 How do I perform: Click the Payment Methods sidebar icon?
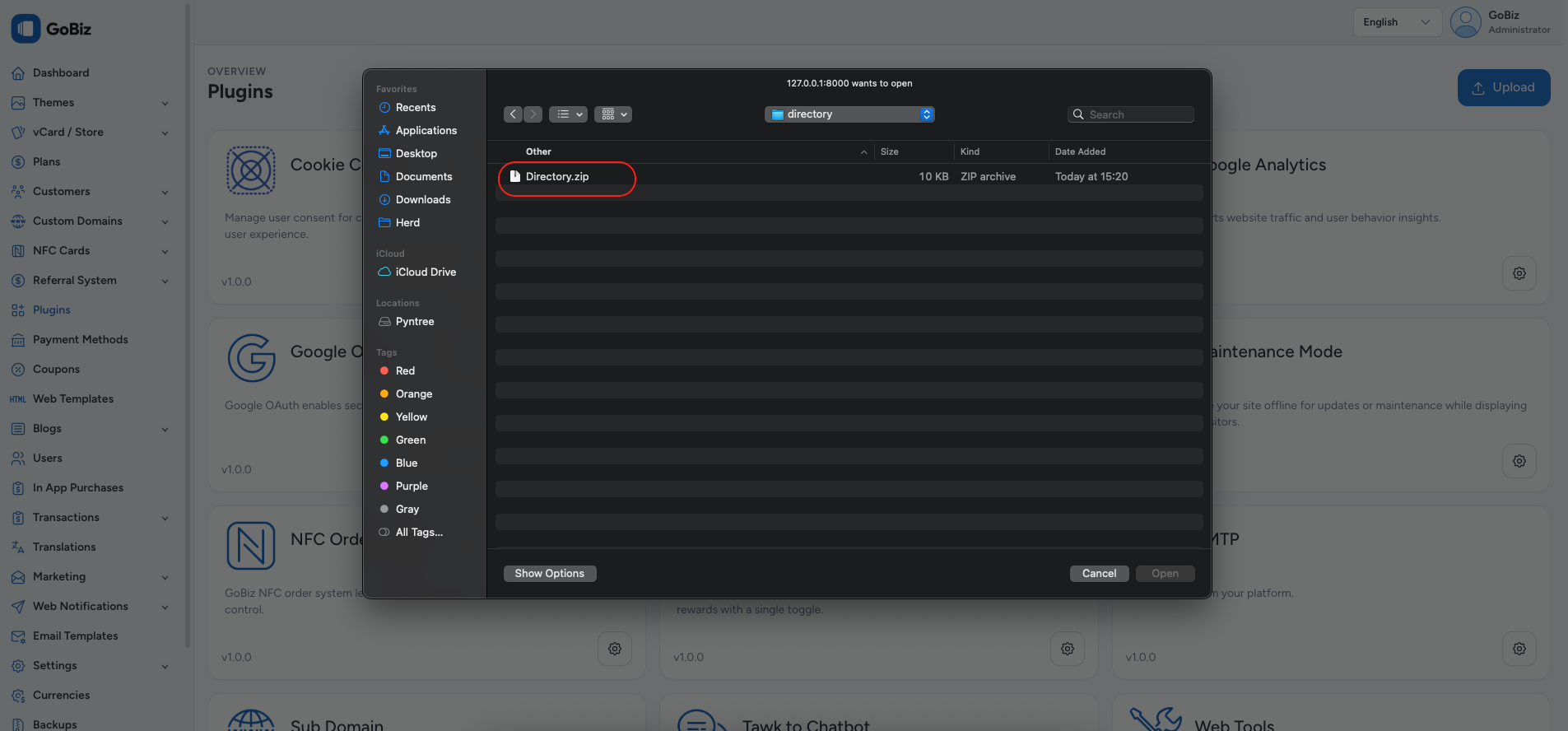click(x=18, y=340)
